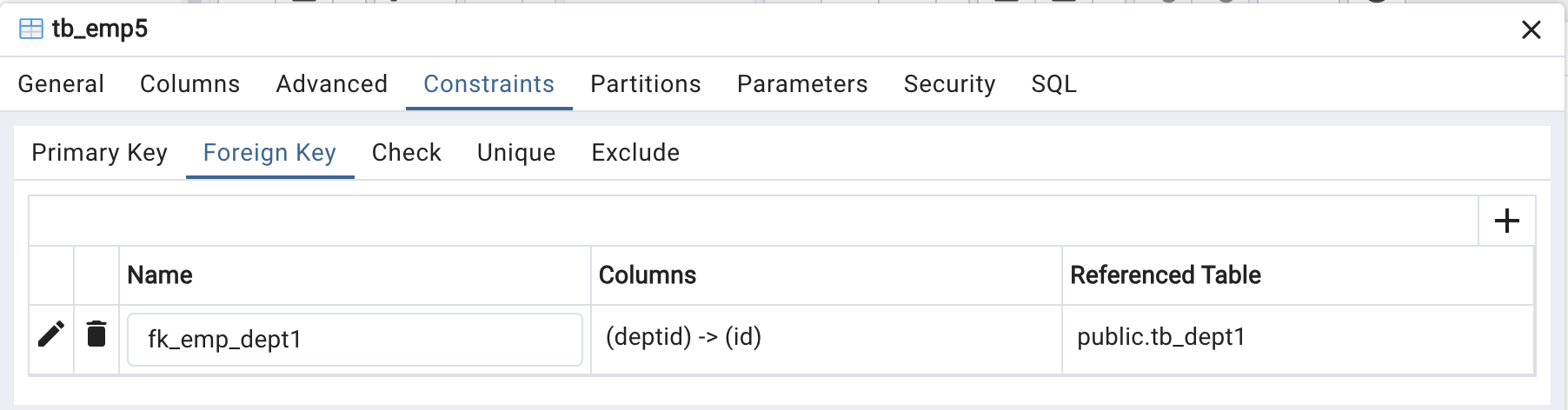Viewport: 1568px width, 410px height.
Task: Close the tb_emp5 dialog
Action: click(x=1531, y=30)
